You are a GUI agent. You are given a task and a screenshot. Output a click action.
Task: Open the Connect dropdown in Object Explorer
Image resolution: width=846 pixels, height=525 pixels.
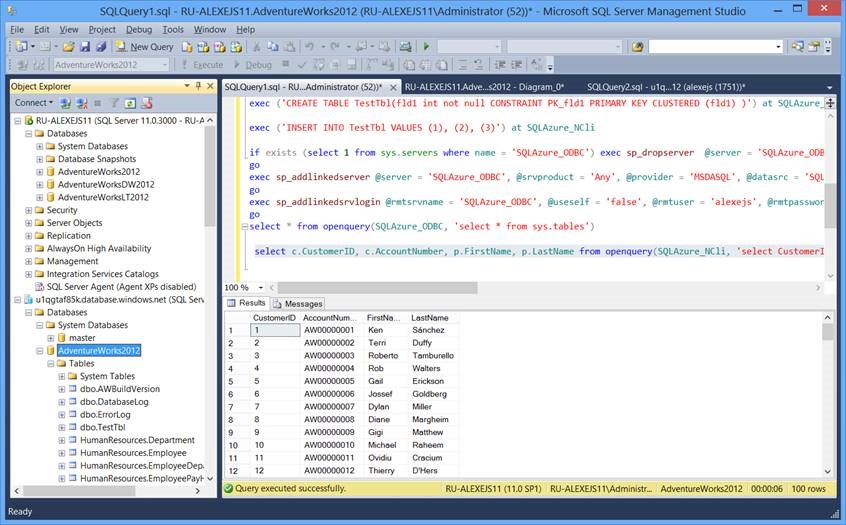[33, 103]
